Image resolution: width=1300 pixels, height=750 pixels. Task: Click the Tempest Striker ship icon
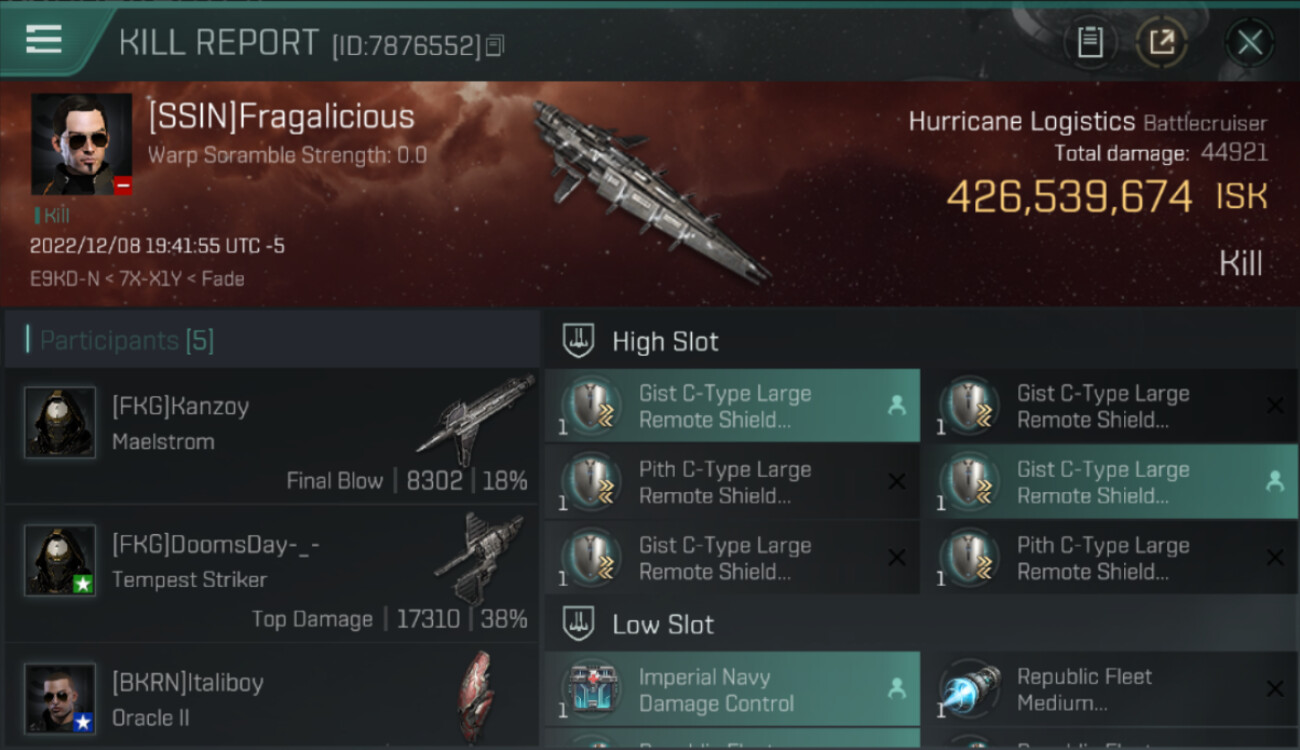pos(480,556)
